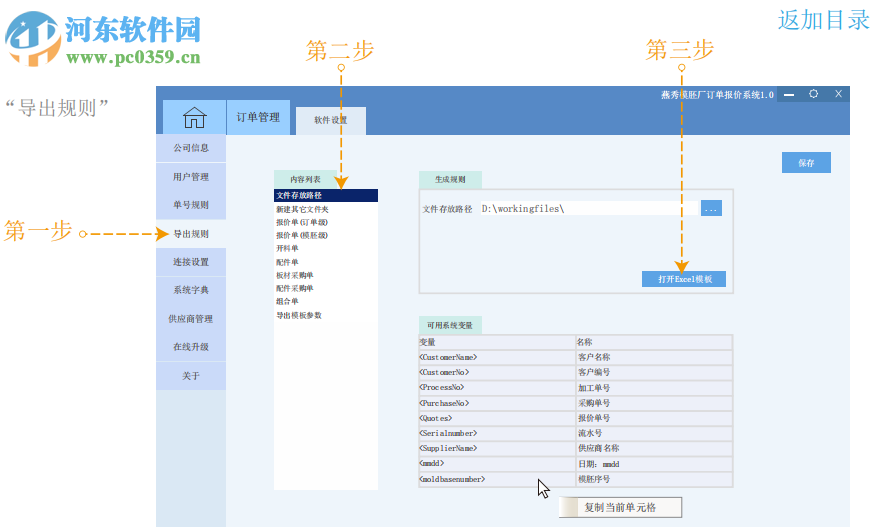
Task: Select 导出规则 sidebar item
Action: point(191,233)
